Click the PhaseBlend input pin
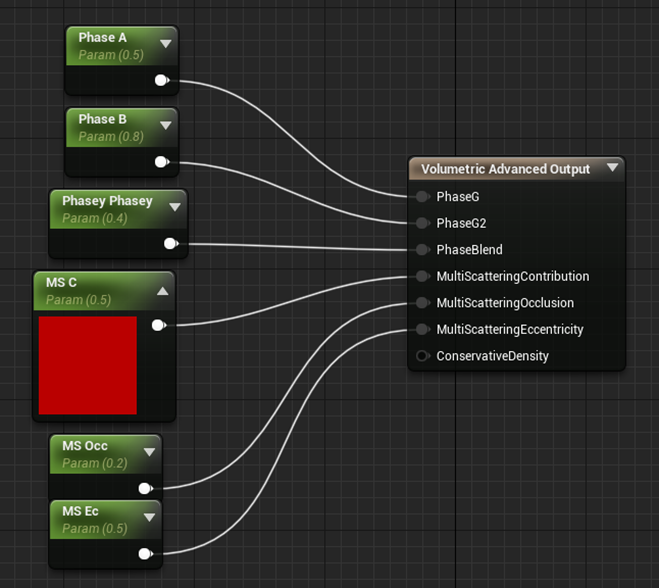The image size is (659, 588). [422, 250]
